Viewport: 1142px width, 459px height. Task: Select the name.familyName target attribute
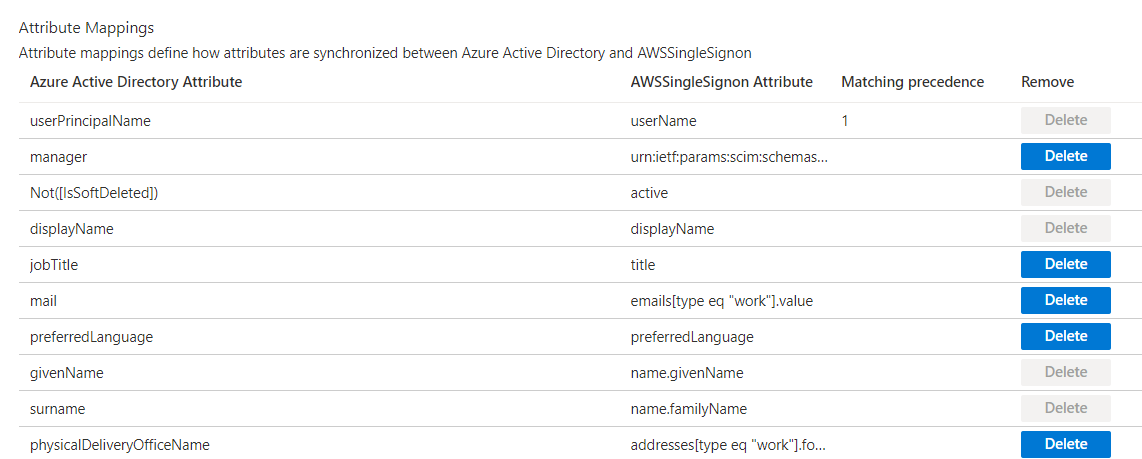pos(688,409)
